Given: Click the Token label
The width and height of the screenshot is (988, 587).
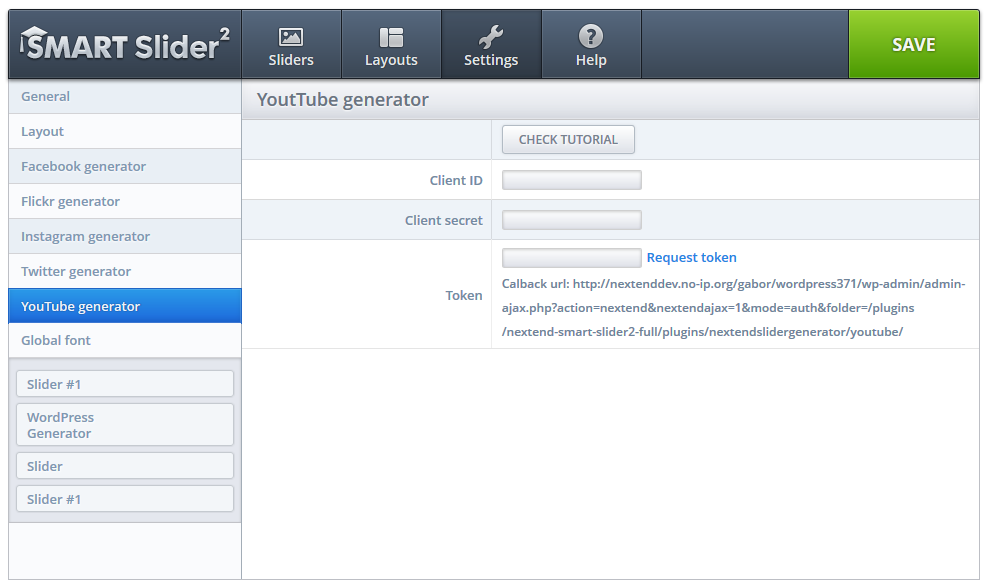Looking at the screenshot, I should point(464,295).
